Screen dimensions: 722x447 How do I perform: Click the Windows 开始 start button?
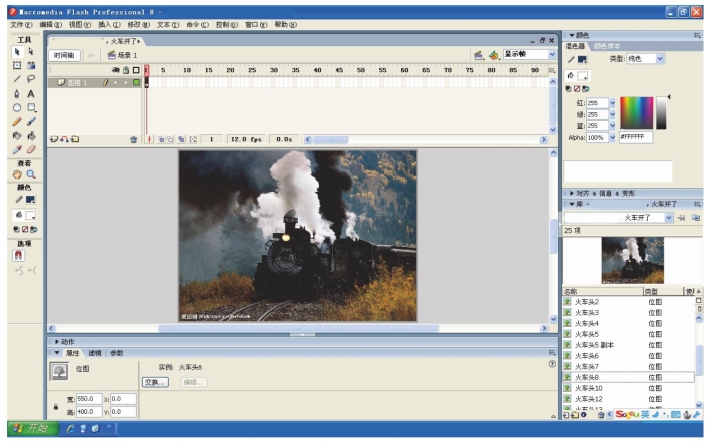[x=32, y=429]
